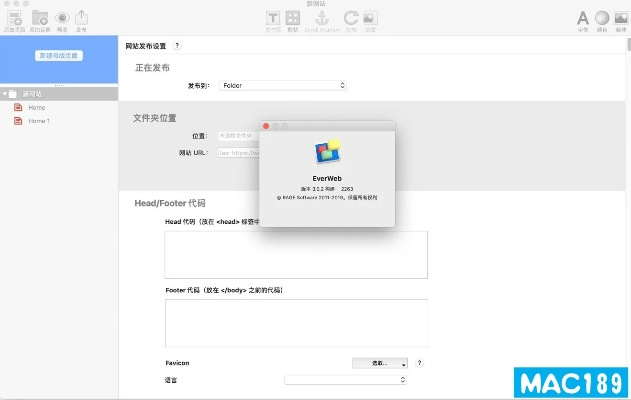Click the Favicon choose button
The image size is (631, 400).
(380, 363)
